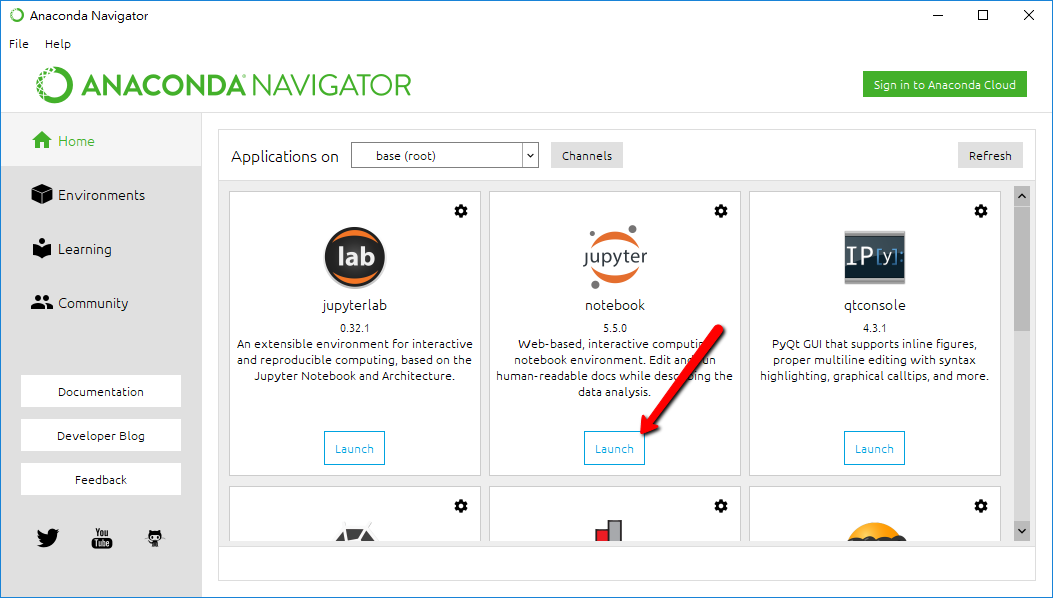Open gear menu on bottom-right application card
Image resolution: width=1053 pixels, height=598 pixels.
pyautogui.click(x=980, y=506)
